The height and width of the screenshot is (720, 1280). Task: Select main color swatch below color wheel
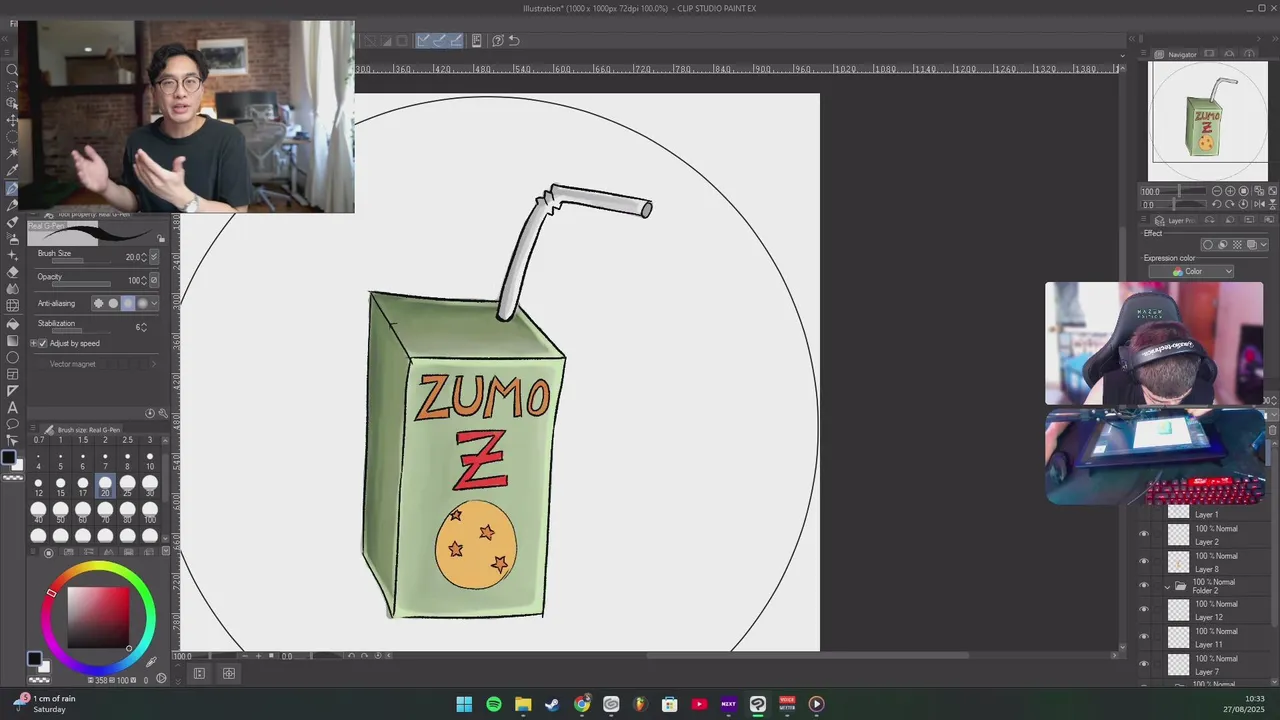34,660
